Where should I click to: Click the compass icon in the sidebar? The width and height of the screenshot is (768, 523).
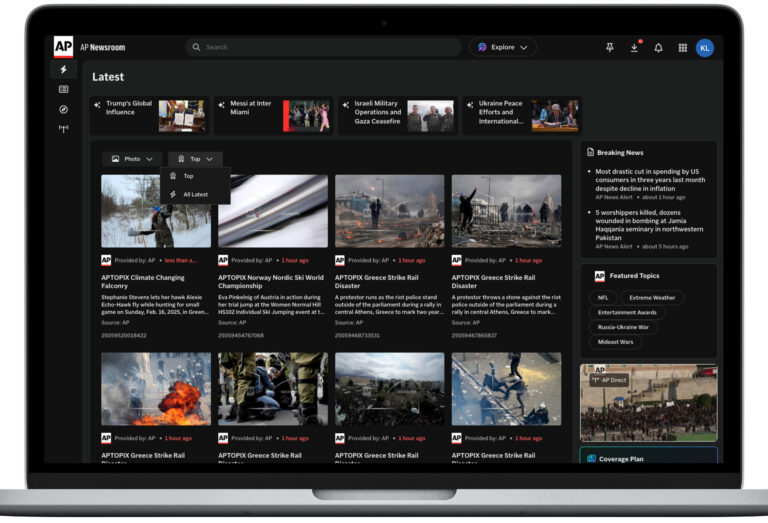coord(64,109)
